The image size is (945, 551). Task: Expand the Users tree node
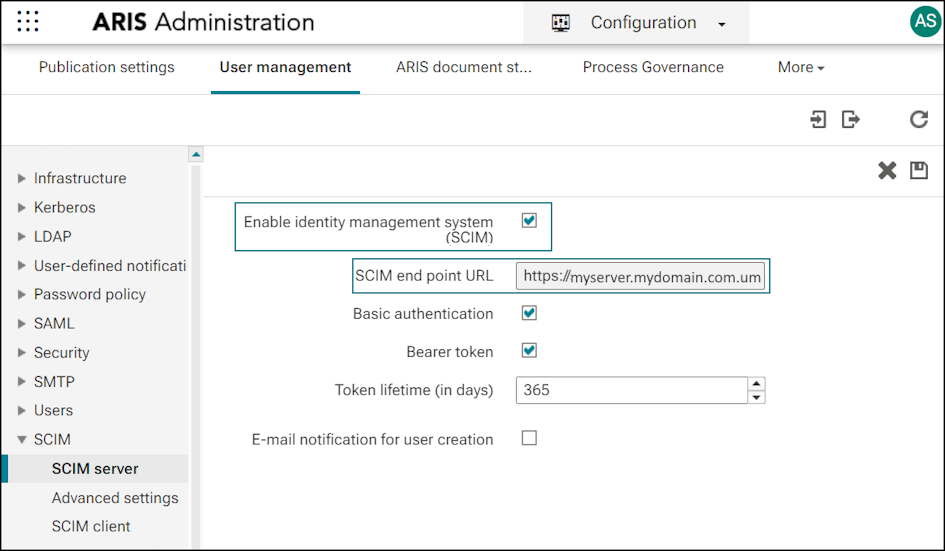point(22,411)
